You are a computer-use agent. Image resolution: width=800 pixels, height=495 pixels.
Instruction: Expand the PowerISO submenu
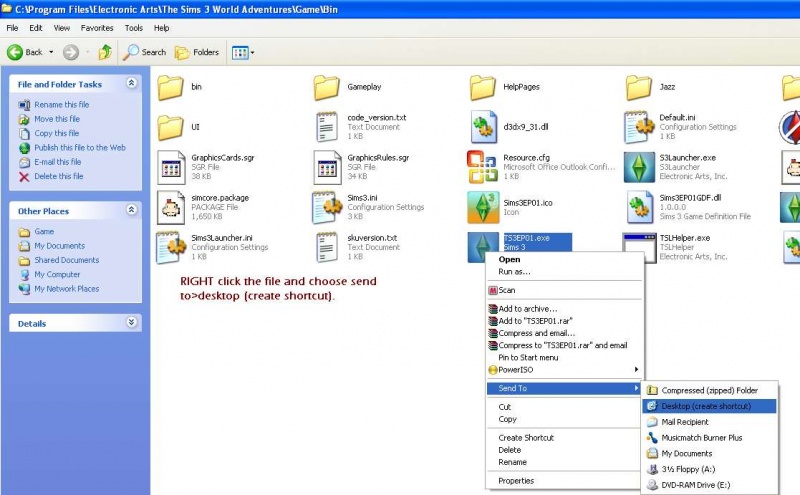pos(565,370)
